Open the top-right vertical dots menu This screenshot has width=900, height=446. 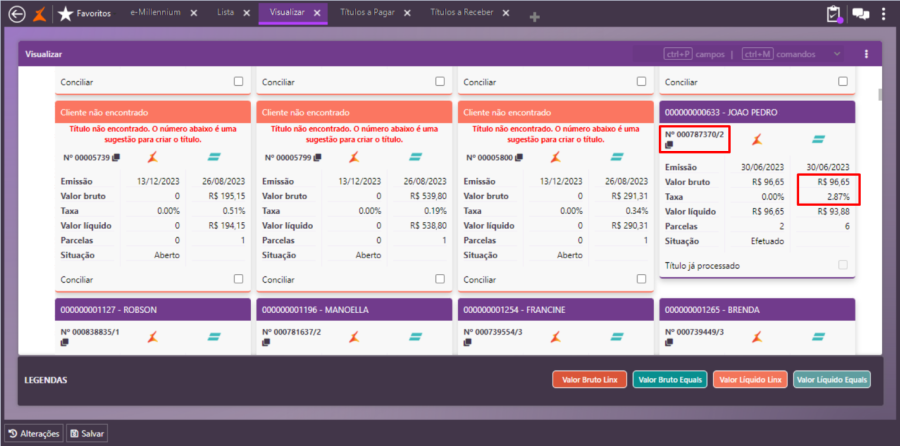coord(883,14)
